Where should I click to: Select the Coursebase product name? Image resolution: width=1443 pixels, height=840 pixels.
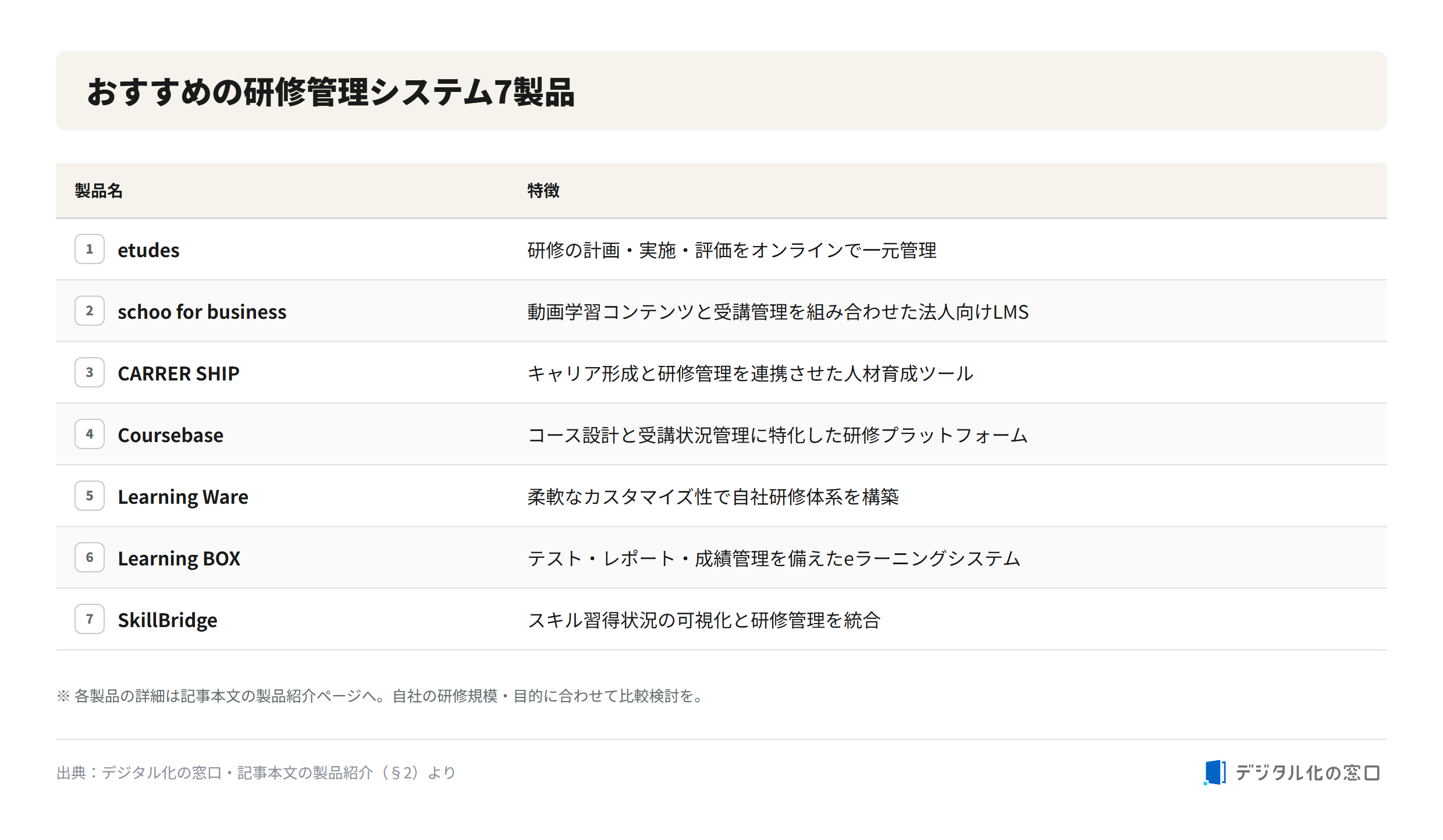170,435
